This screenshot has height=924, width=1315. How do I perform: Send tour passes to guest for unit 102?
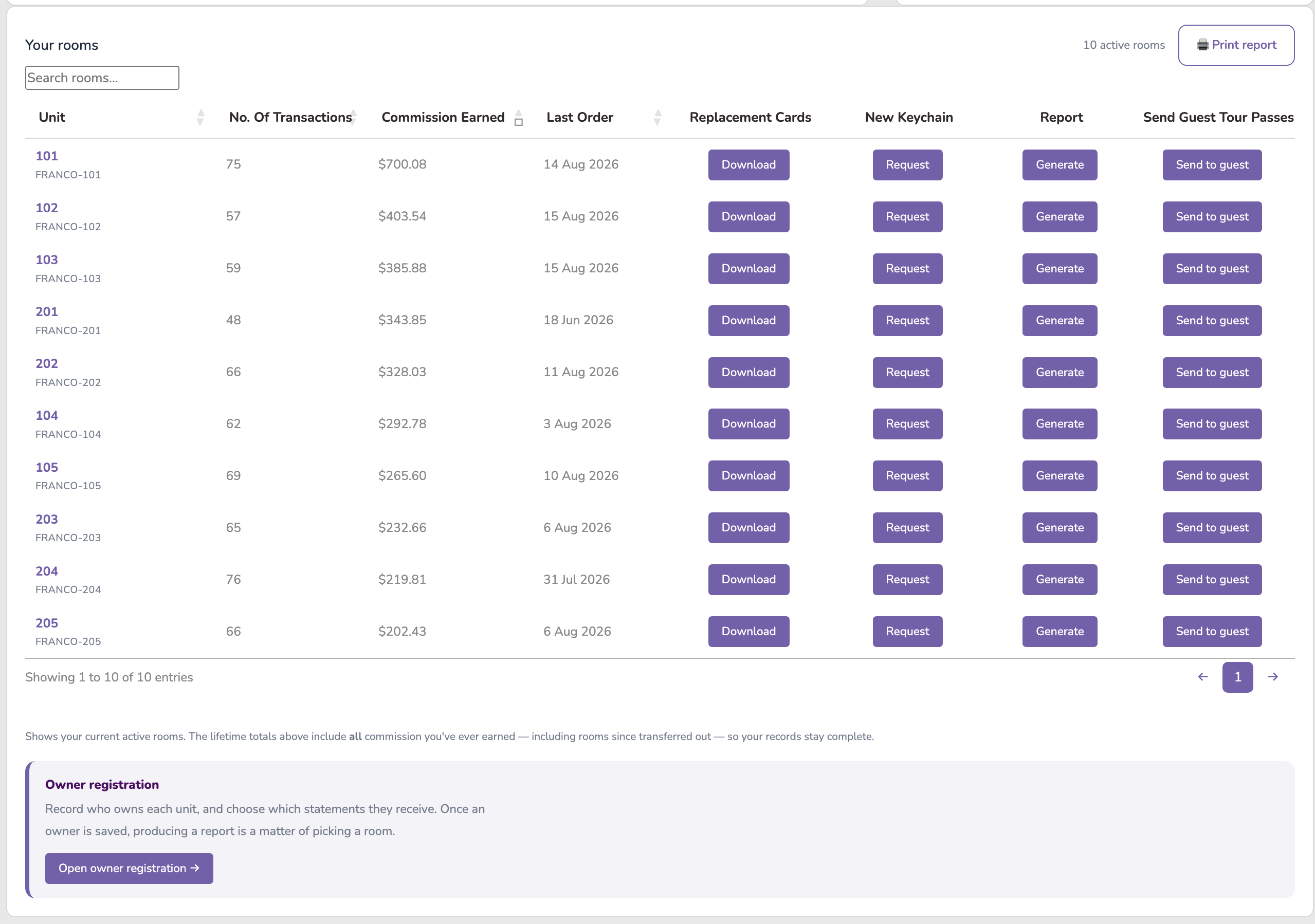point(1212,216)
